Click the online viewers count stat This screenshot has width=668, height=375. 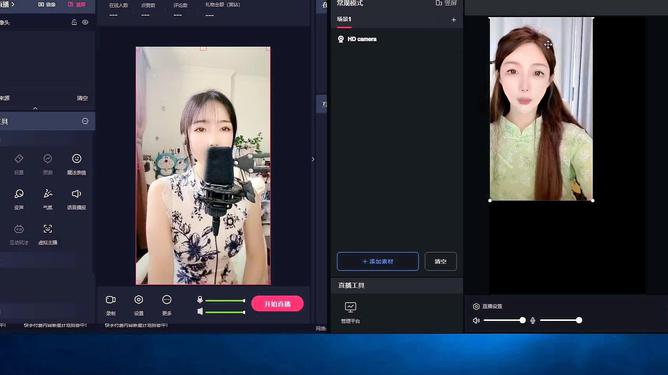coord(118,9)
